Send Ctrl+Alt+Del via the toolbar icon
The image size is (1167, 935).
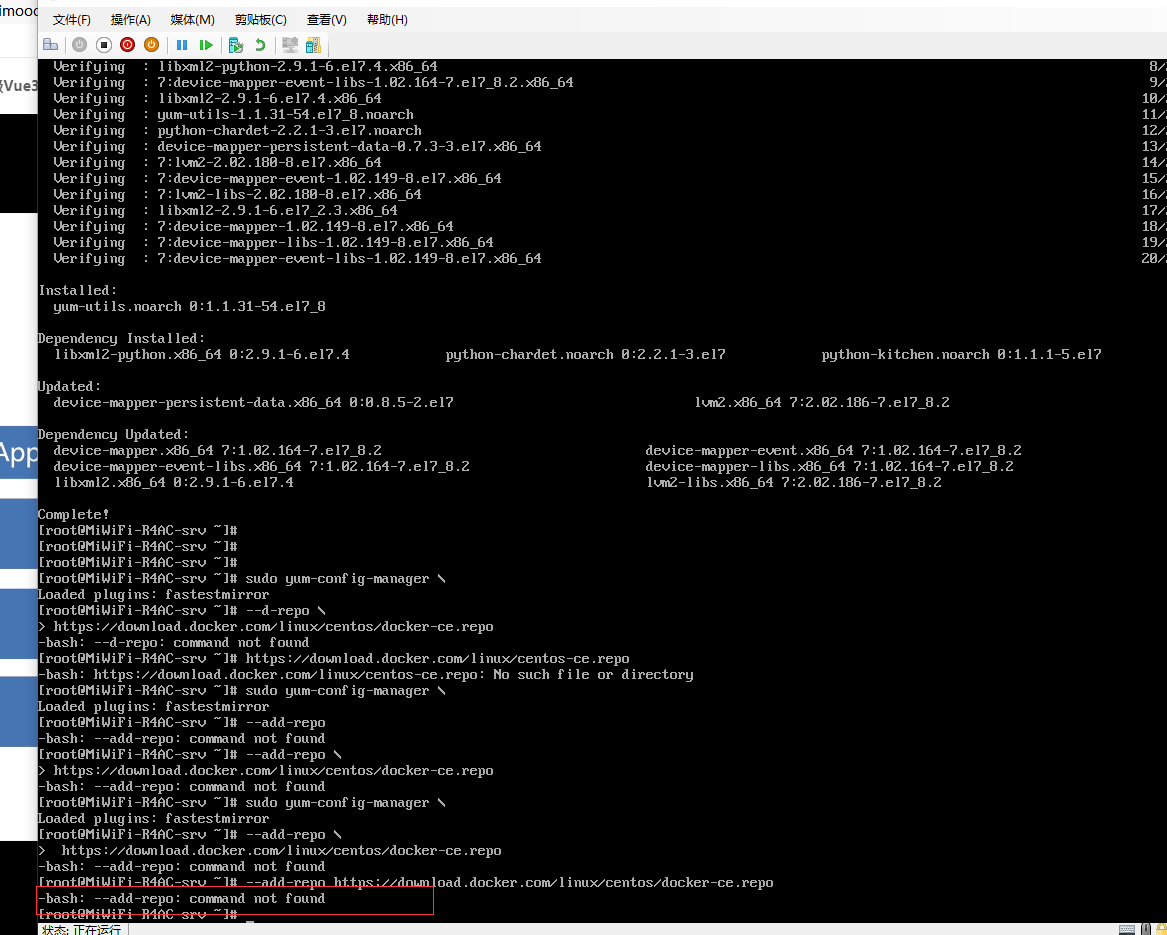pos(51,45)
